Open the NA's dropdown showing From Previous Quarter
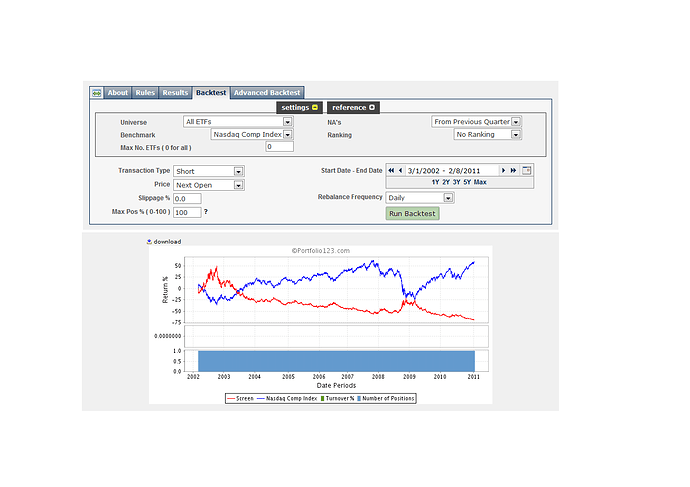 477,121
